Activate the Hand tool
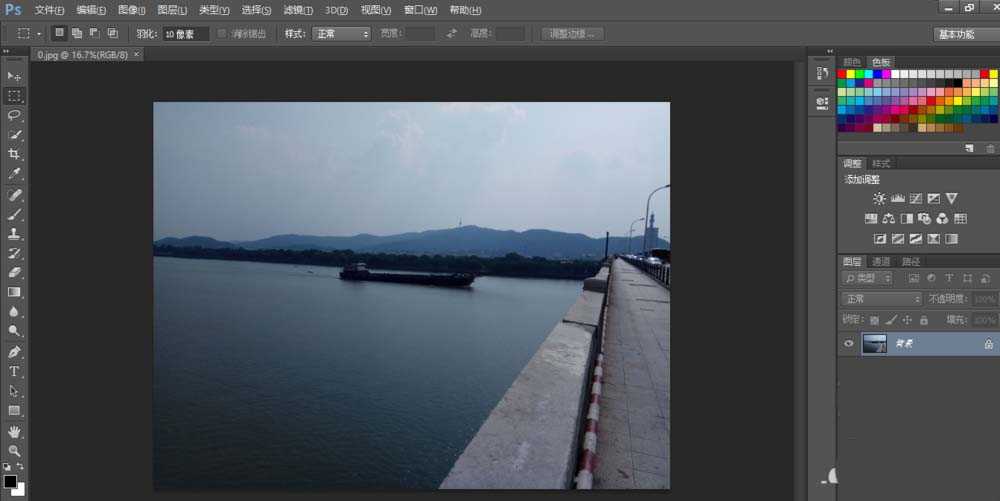This screenshot has width=1000, height=501. 14,431
